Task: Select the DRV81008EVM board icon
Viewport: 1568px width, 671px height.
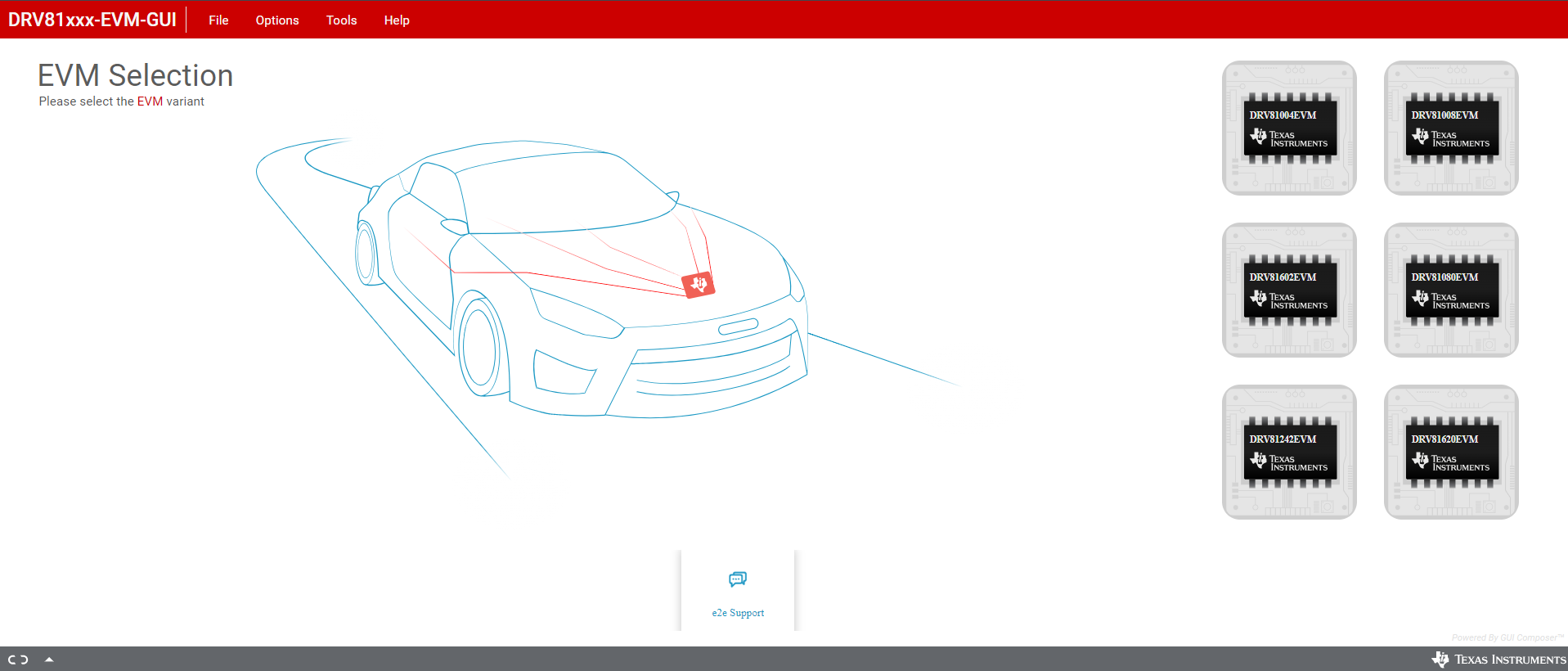Action: [1451, 128]
